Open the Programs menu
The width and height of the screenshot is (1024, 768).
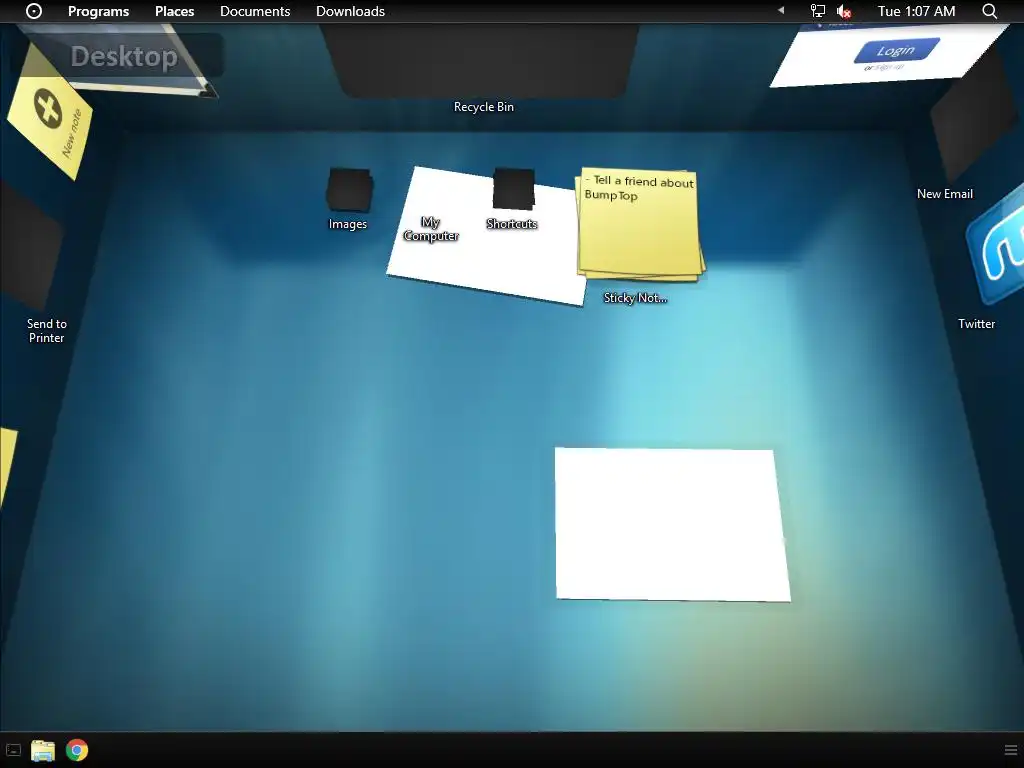pyautogui.click(x=98, y=11)
